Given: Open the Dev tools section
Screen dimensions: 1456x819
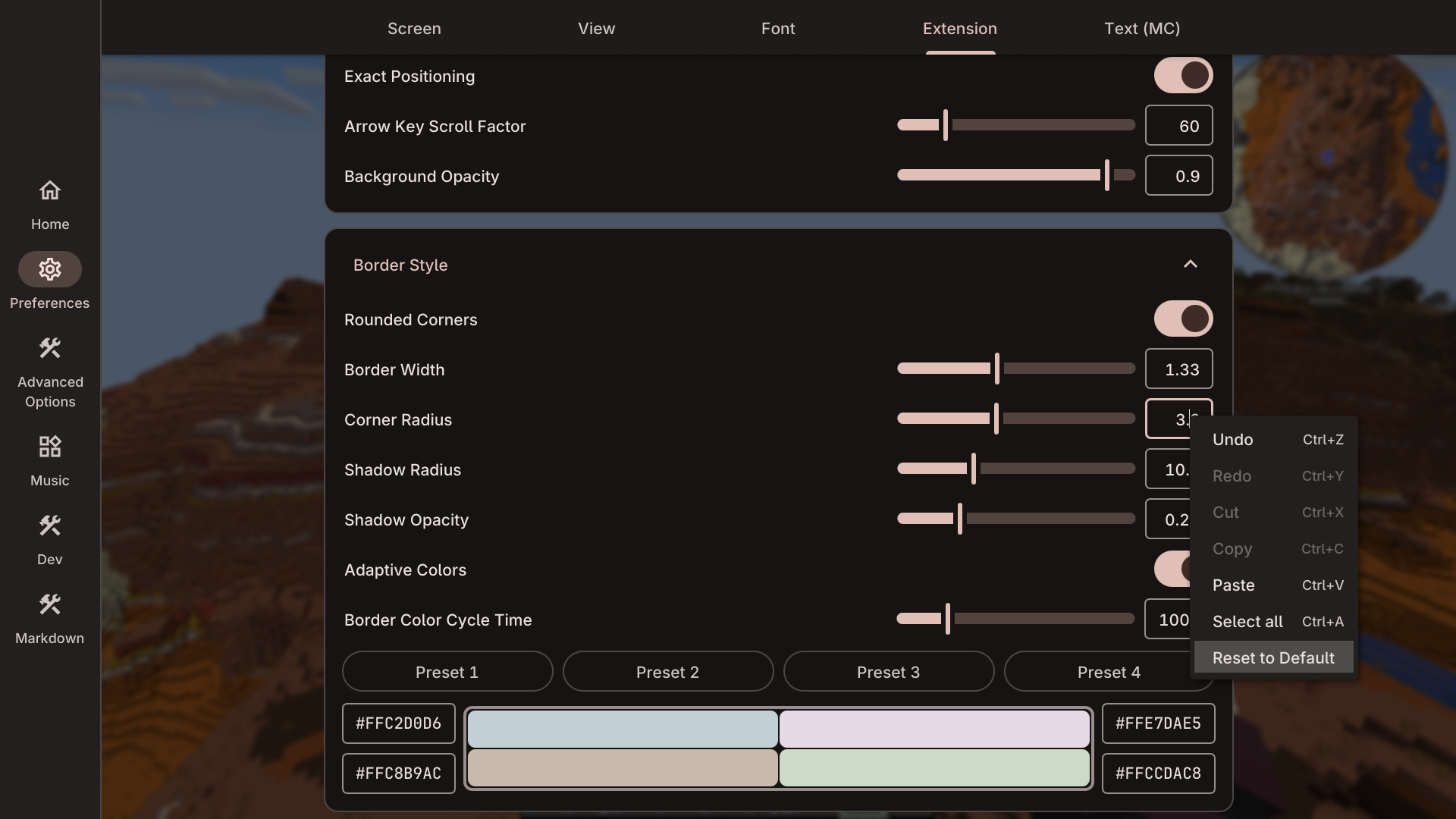Looking at the screenshot, I should [x=49, y=526].
